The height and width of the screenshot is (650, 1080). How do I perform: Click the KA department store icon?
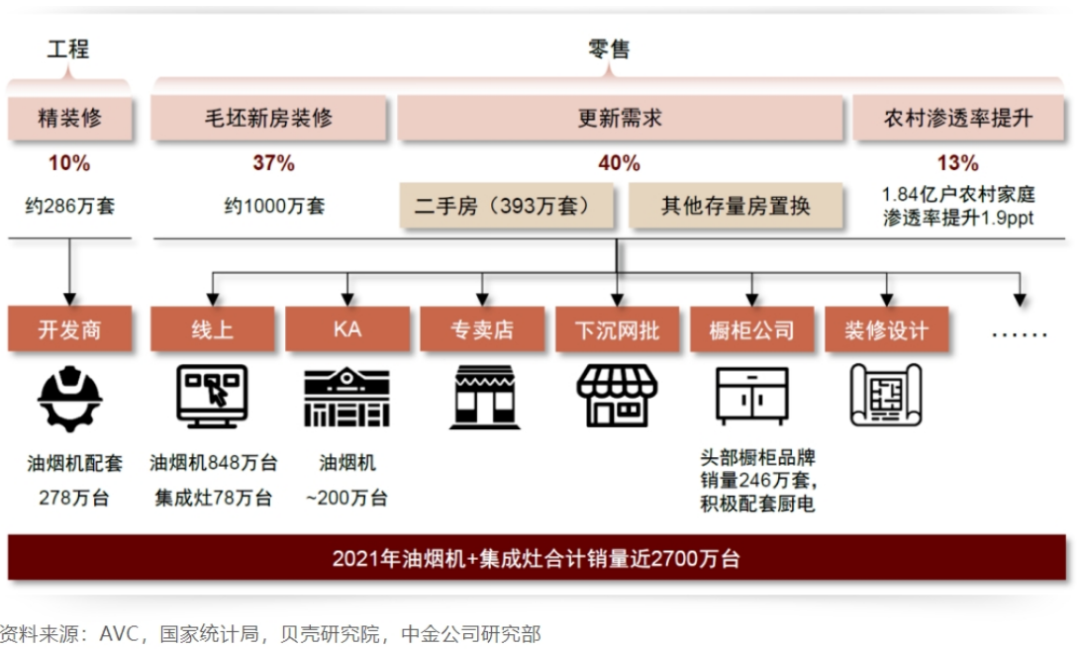coord(347,397)
